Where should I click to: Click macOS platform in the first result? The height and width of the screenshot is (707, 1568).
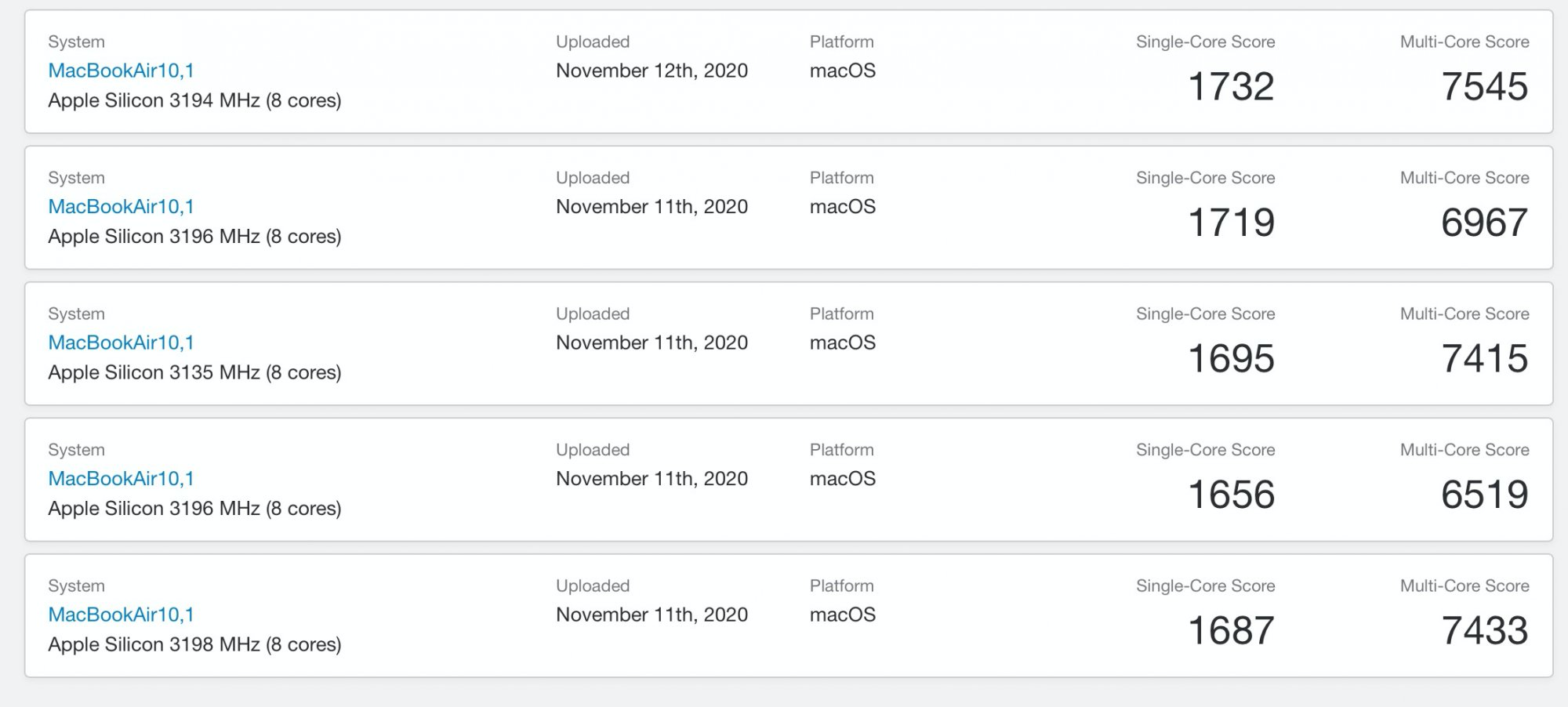[x=843, y=71]
